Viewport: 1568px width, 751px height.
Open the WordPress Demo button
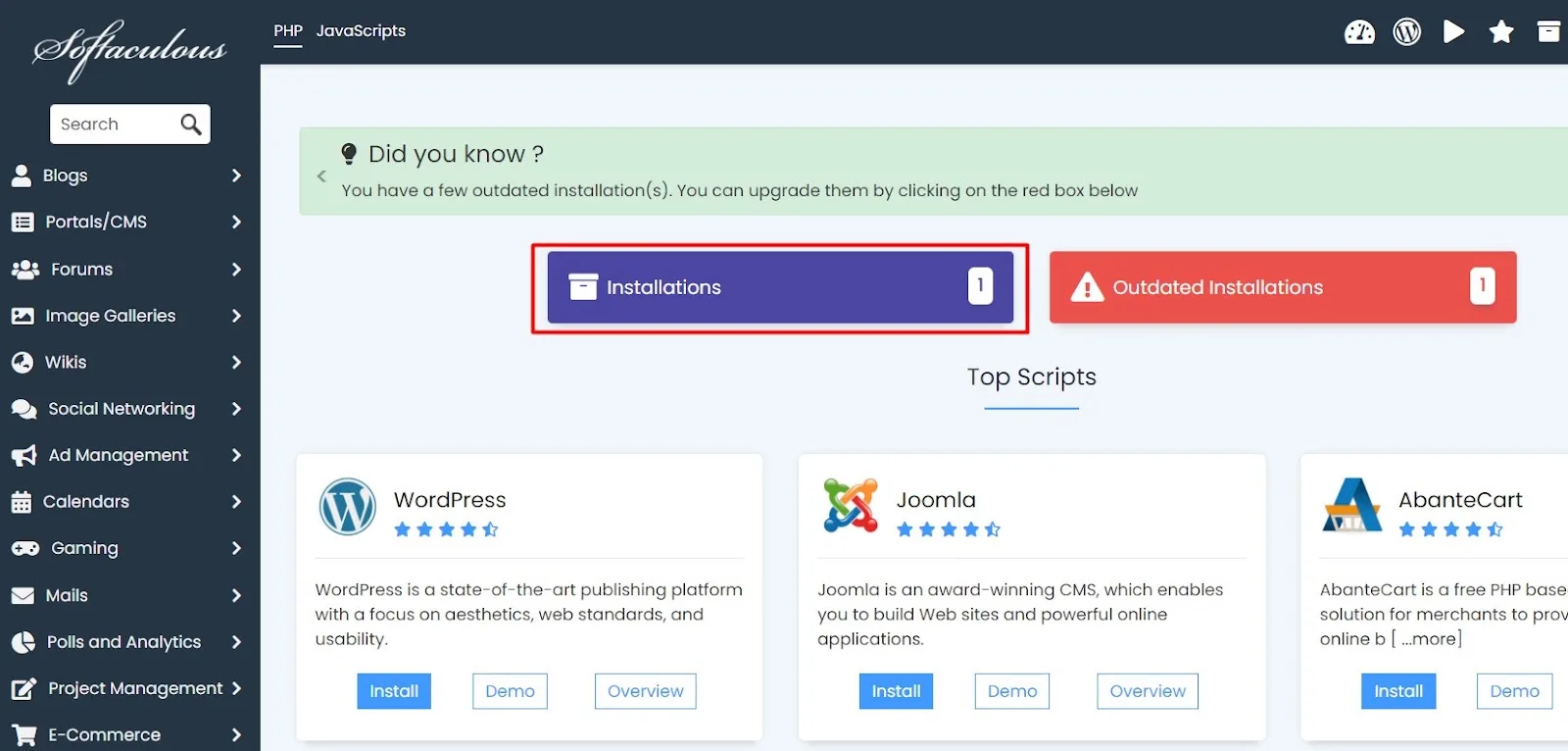point(510,691)
